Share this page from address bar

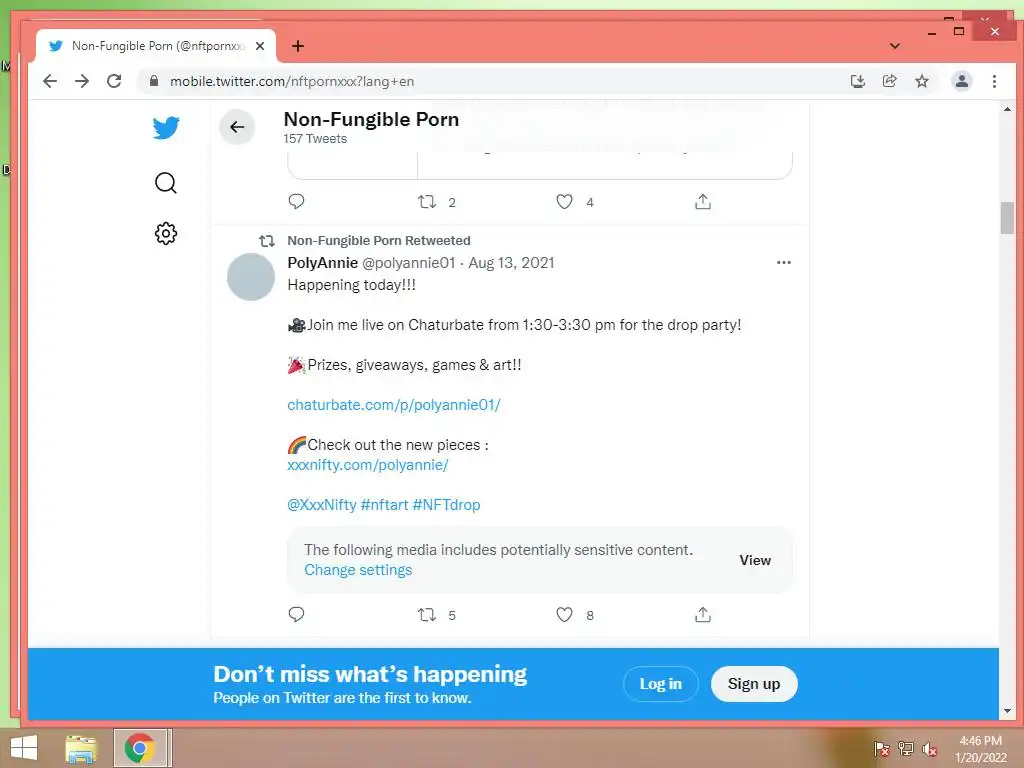pos(889,81)
